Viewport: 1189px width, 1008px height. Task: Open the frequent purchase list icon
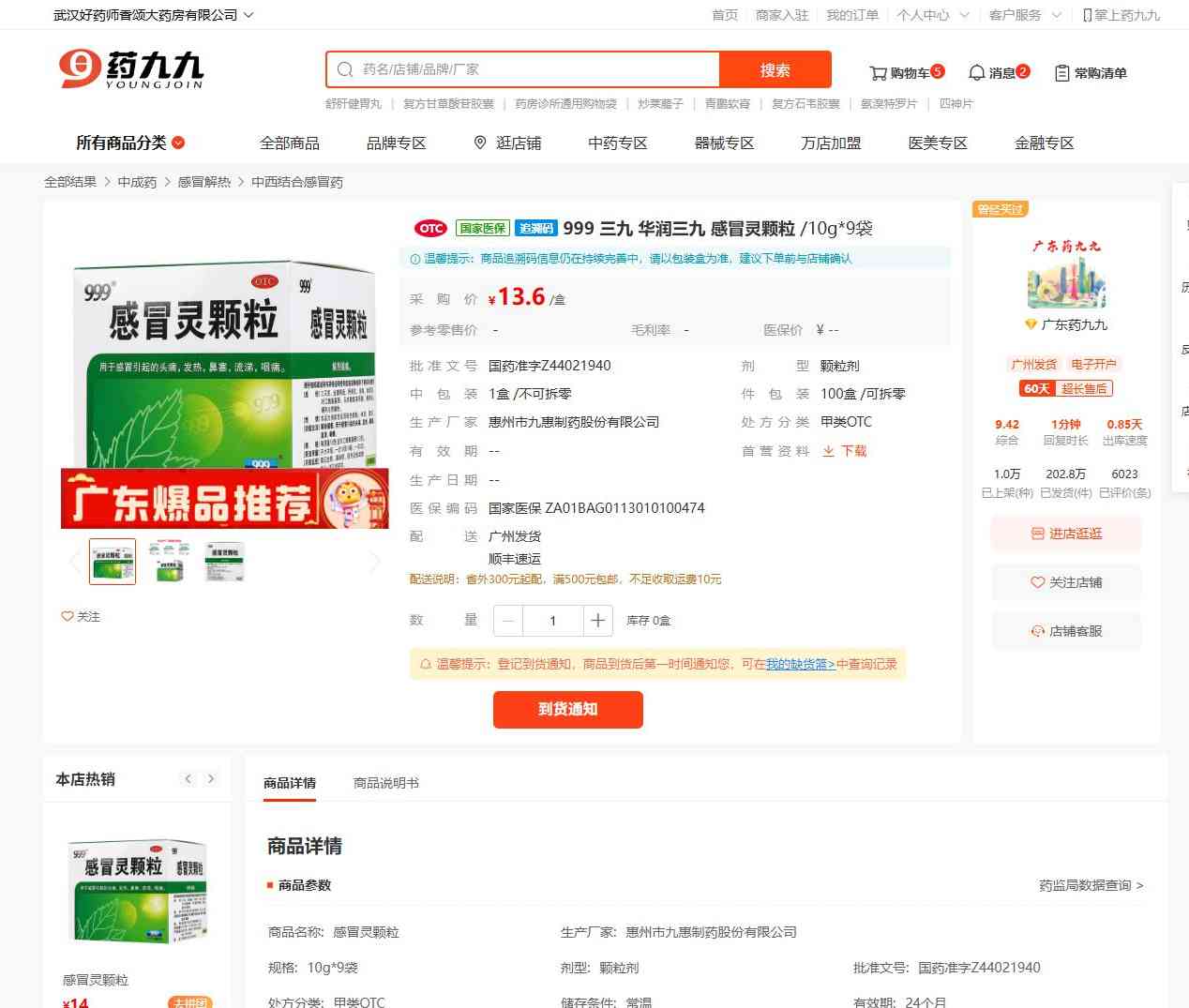click(1061, 73)
